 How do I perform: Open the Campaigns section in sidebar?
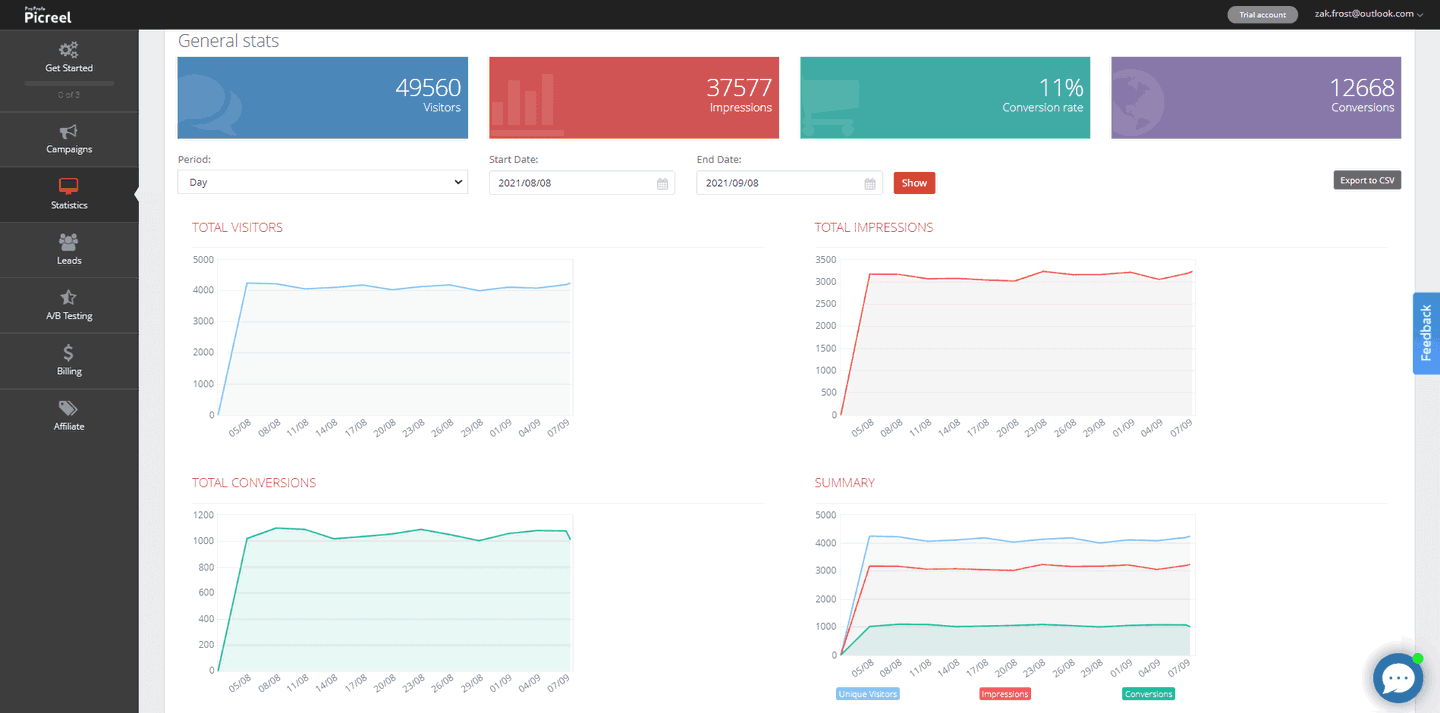[69, 138]
